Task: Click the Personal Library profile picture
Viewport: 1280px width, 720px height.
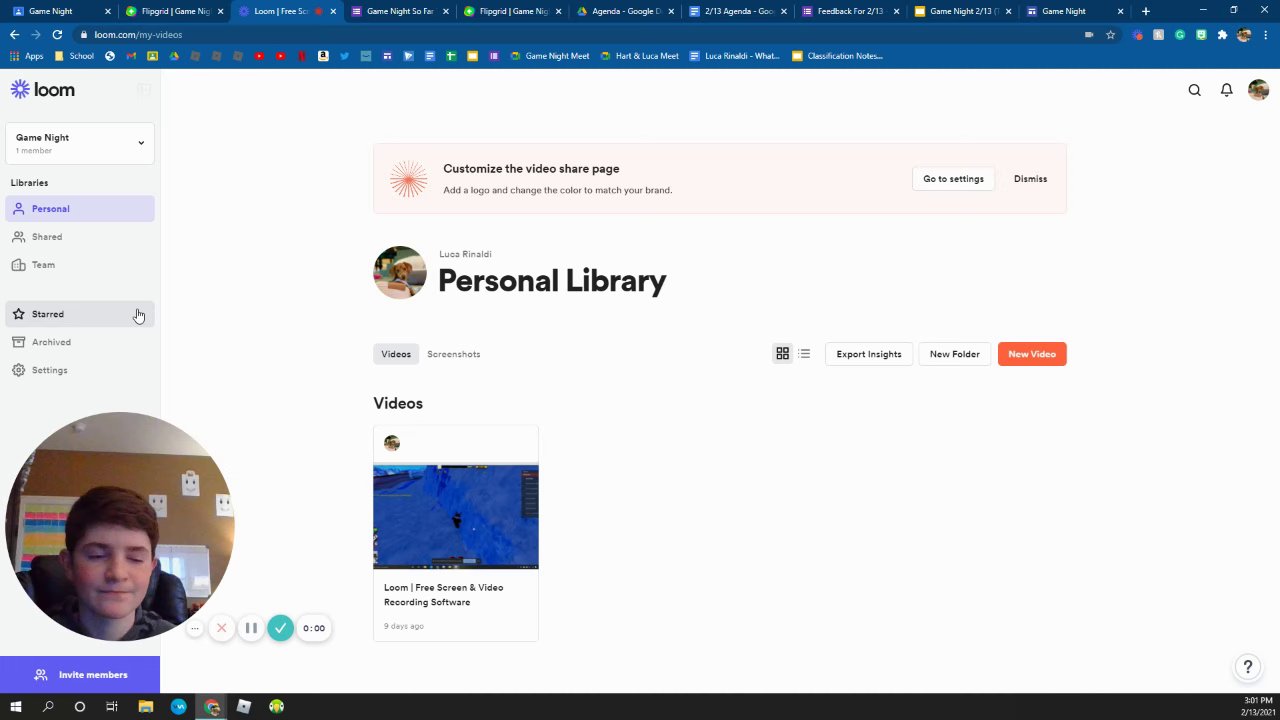Action: [400, 272]
